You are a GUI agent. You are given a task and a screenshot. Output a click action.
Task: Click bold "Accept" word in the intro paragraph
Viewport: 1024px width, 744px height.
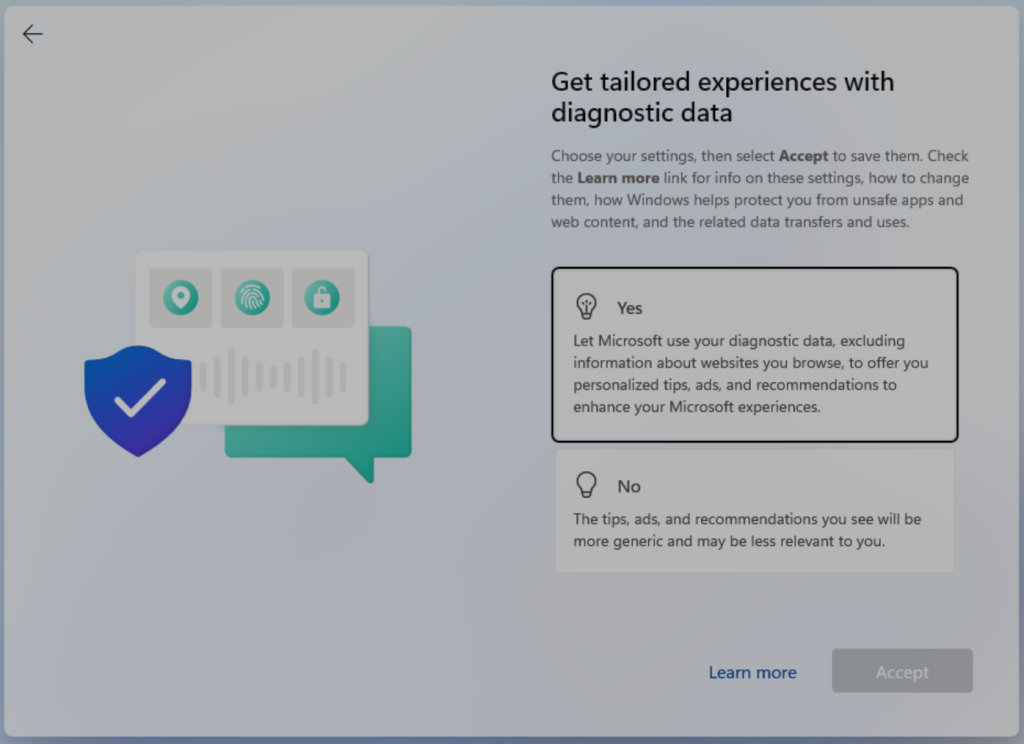(803, 156)
